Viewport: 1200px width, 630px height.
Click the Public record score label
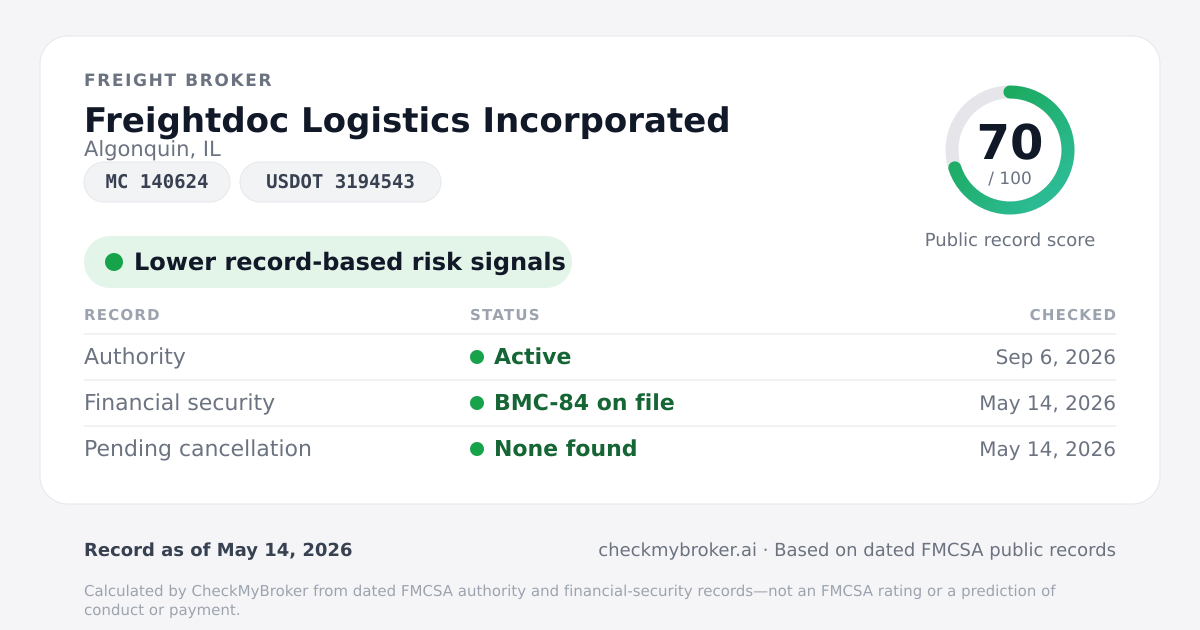coord(1010,240)
